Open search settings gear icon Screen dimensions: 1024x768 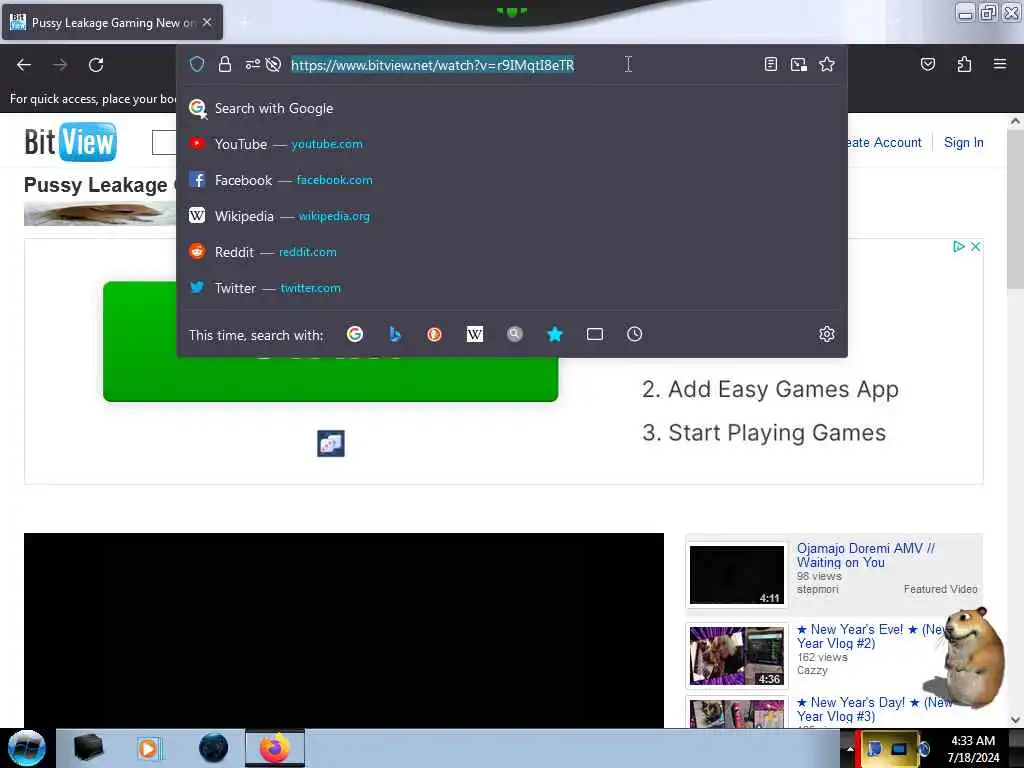(827, 334)
